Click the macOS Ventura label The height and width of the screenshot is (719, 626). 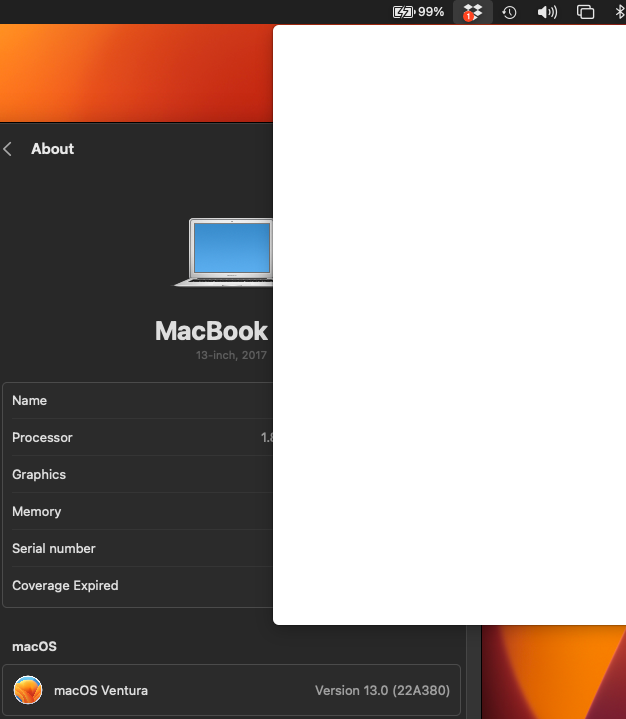[101, 690]
